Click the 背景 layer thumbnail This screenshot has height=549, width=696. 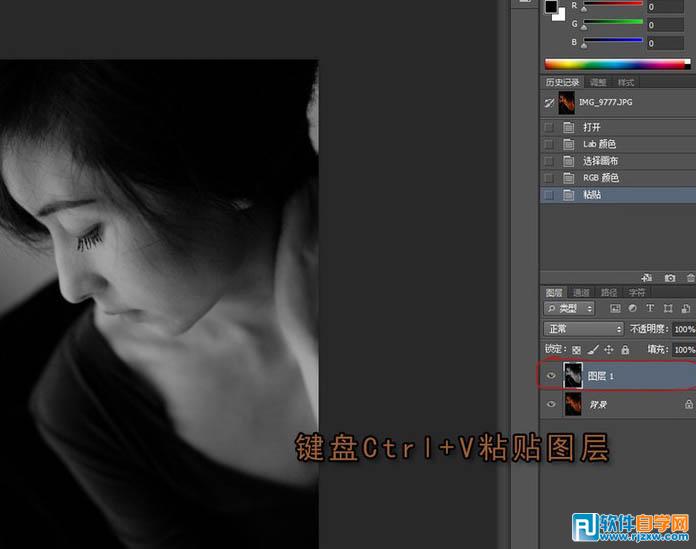pyautogui.click(x=573, y=404)
